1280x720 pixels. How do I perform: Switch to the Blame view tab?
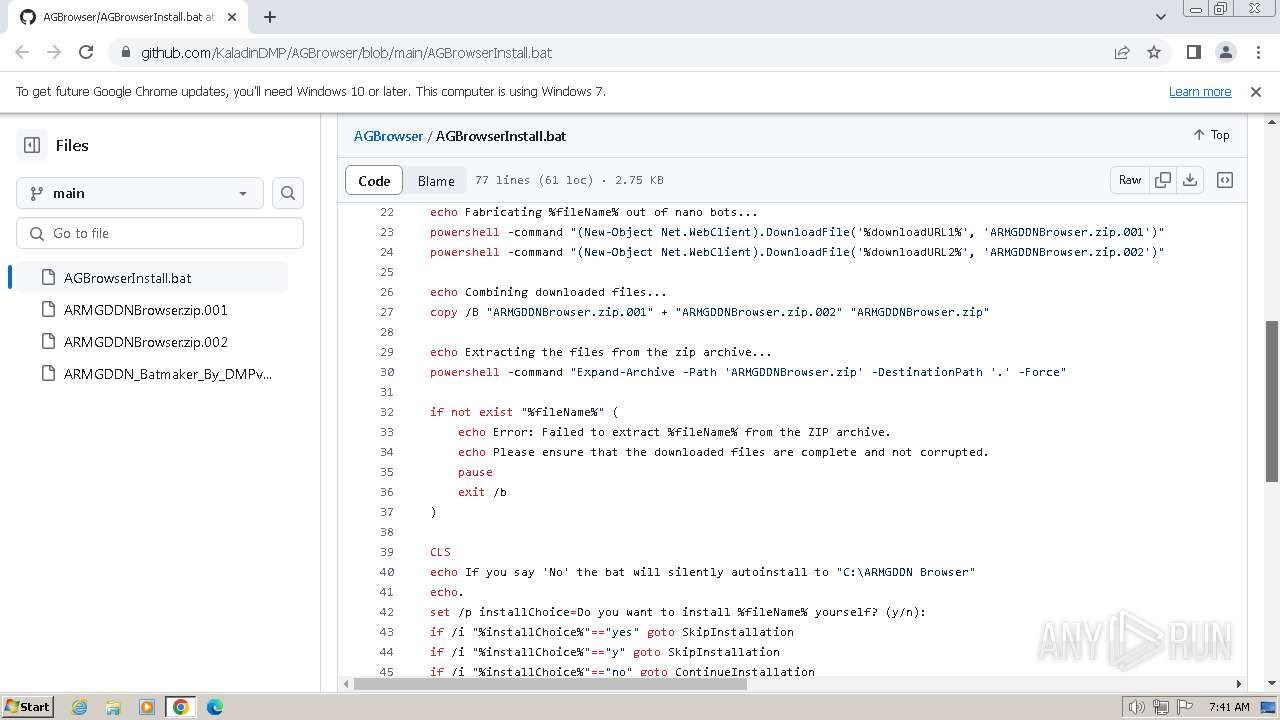(x=436, y=180)
